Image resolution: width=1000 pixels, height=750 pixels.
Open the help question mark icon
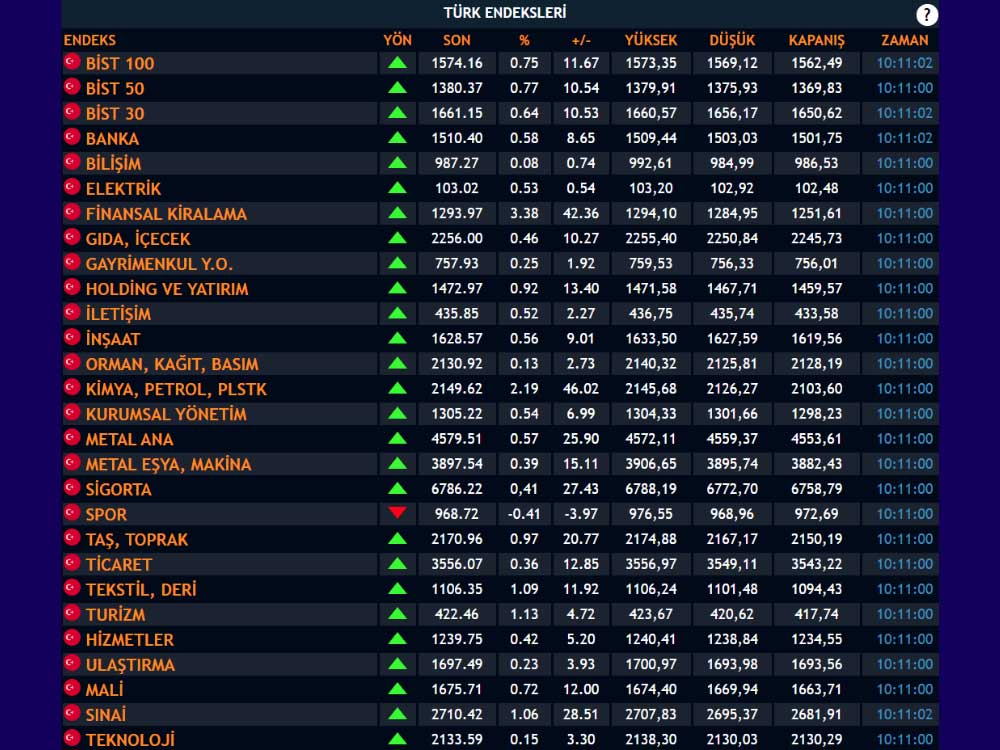pyautogui.click(x=927, y=15)
